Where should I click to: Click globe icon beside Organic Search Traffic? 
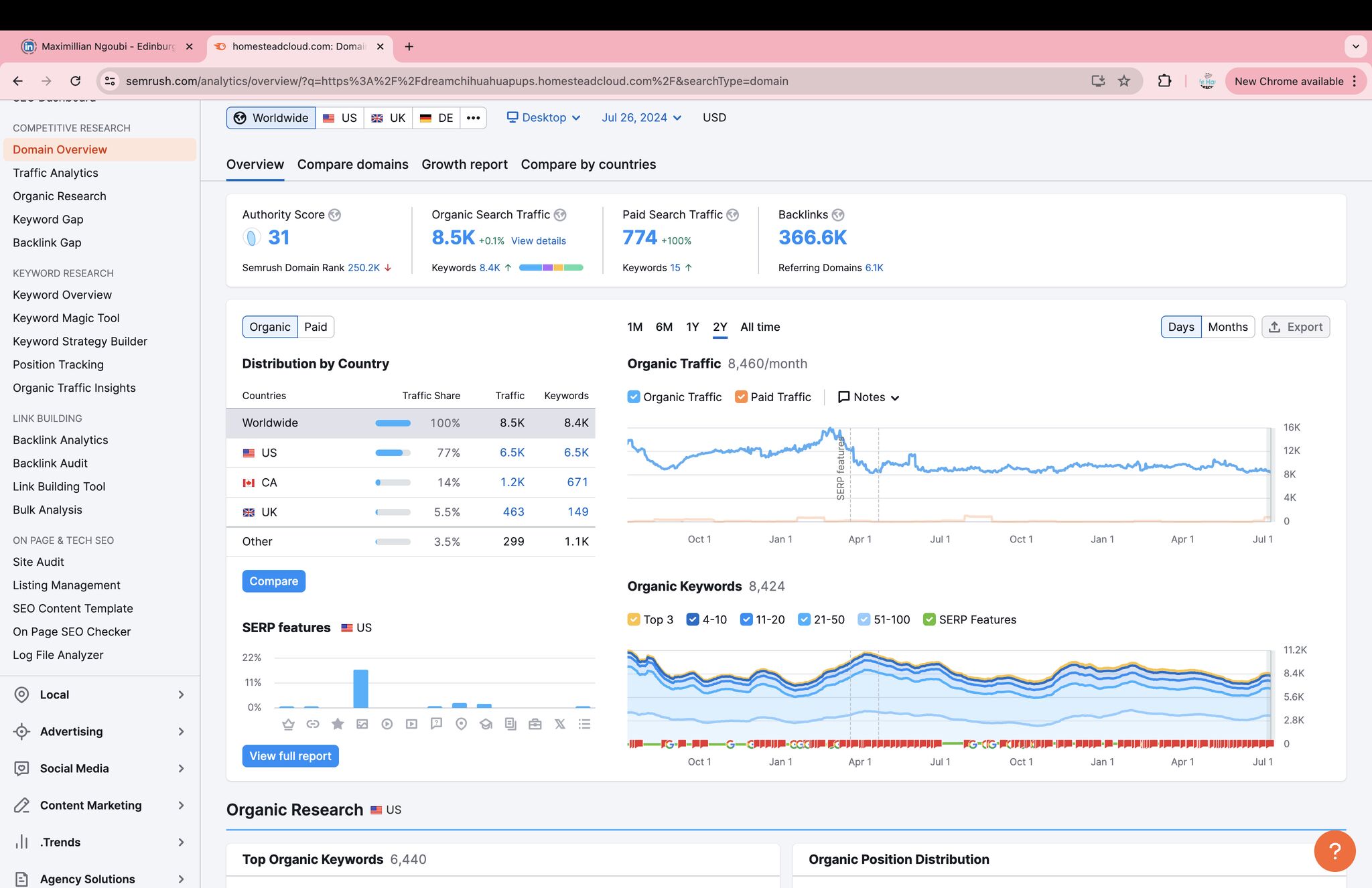pos(560,215)
